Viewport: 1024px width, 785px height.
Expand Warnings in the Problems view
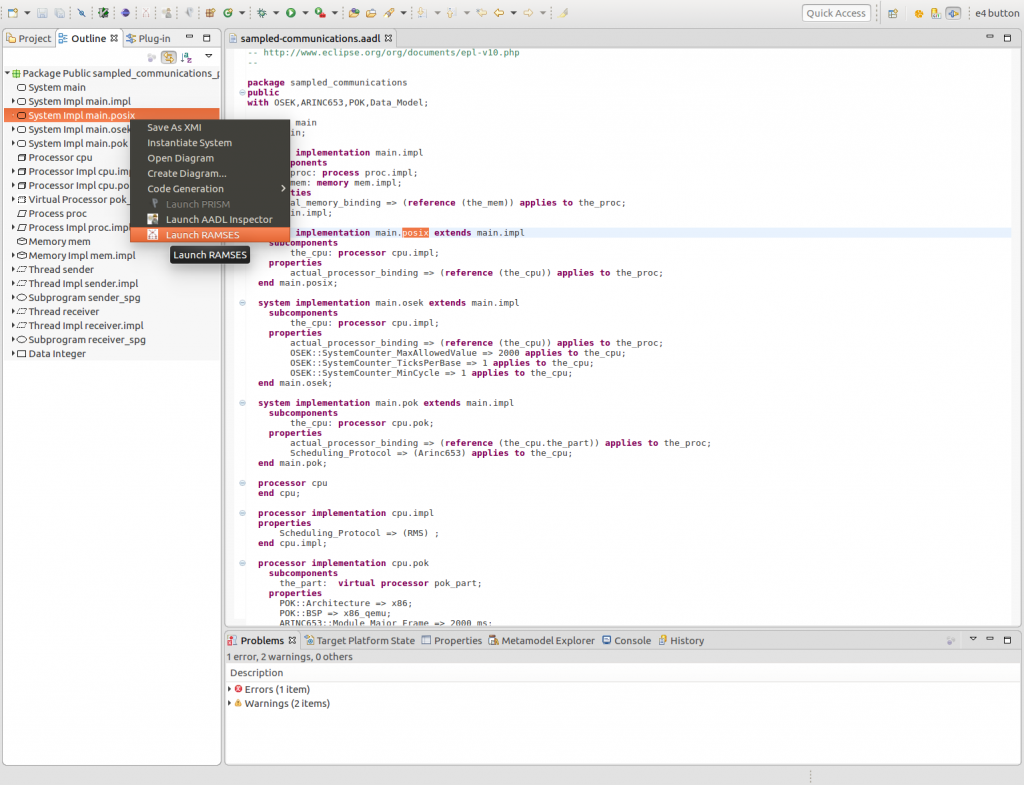click(x=231, y=703)
